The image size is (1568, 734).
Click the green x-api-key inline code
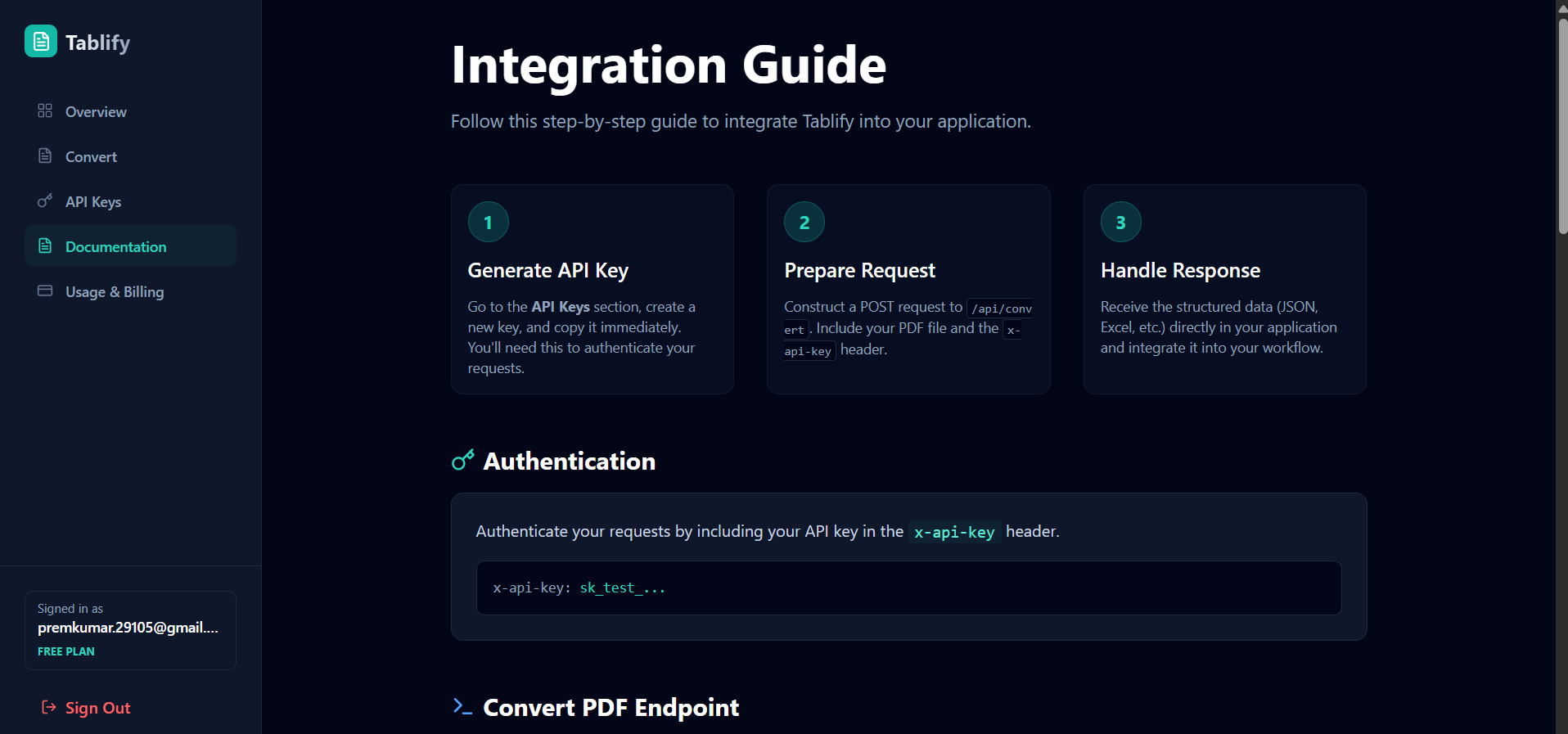coord(954,532)
